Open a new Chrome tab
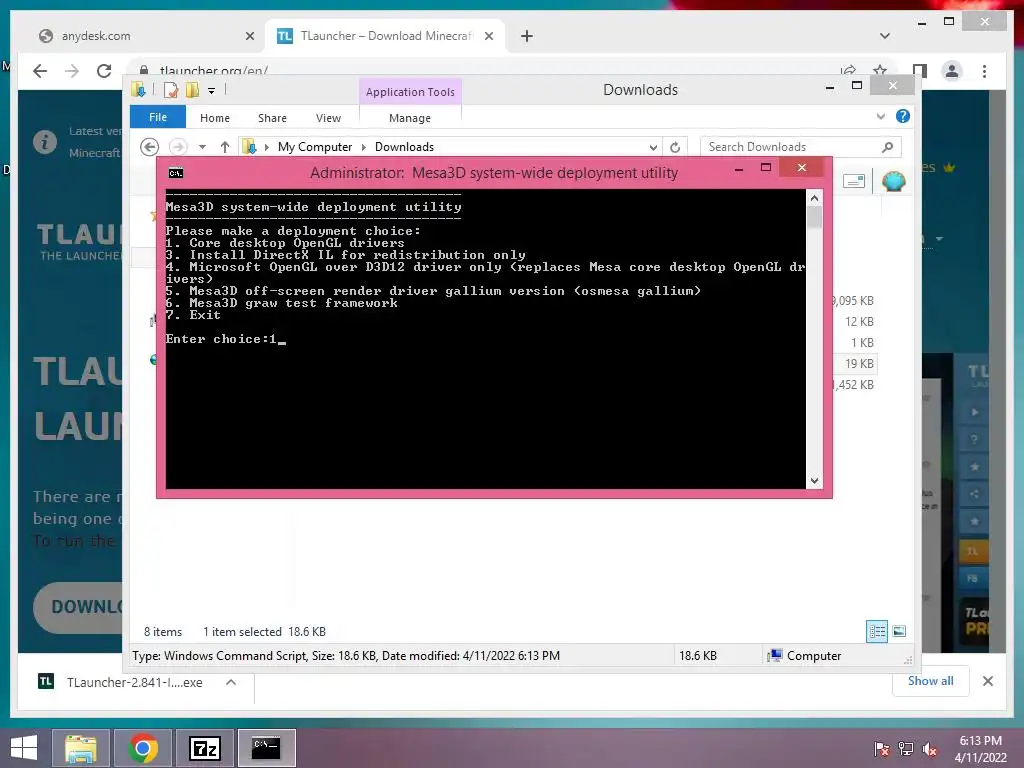This screenshot has height=768, width=1024. 527,36
